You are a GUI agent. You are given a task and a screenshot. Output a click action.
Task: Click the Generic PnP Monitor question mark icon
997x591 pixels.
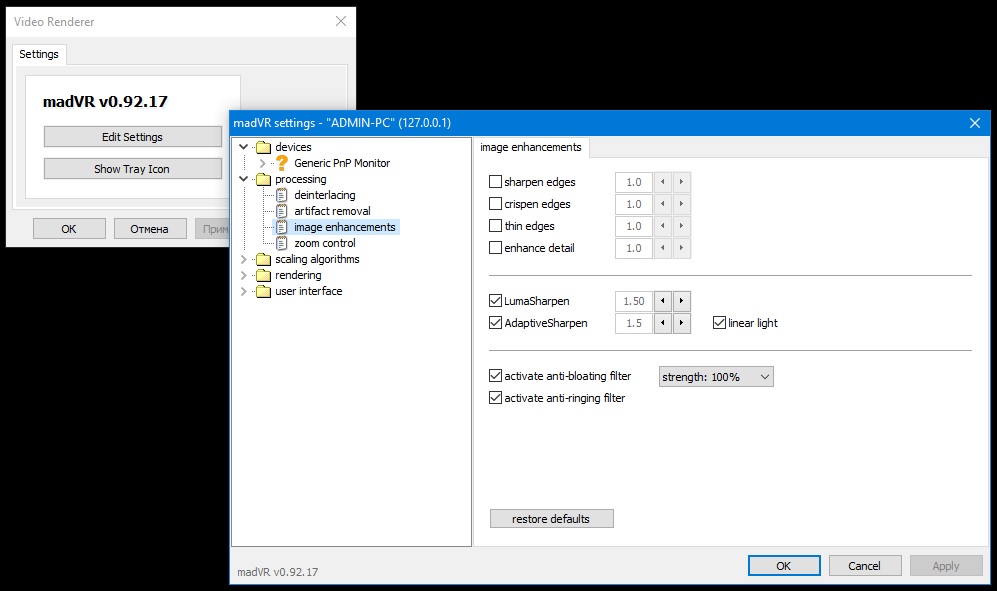click(282, 163)
